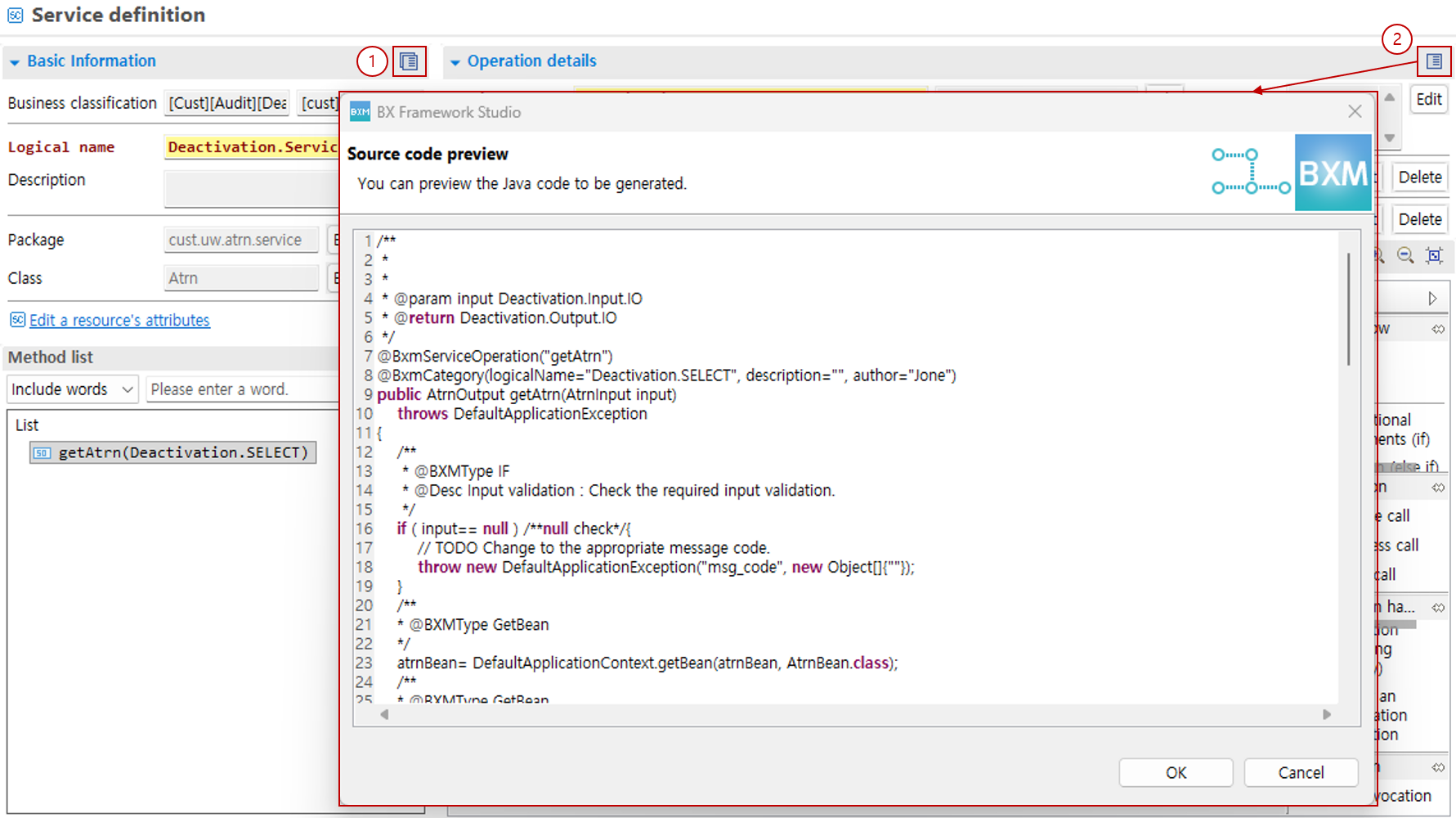Click the upper Delete button
Screen dimensions: 1456x818
click(x=1419, y=177)
